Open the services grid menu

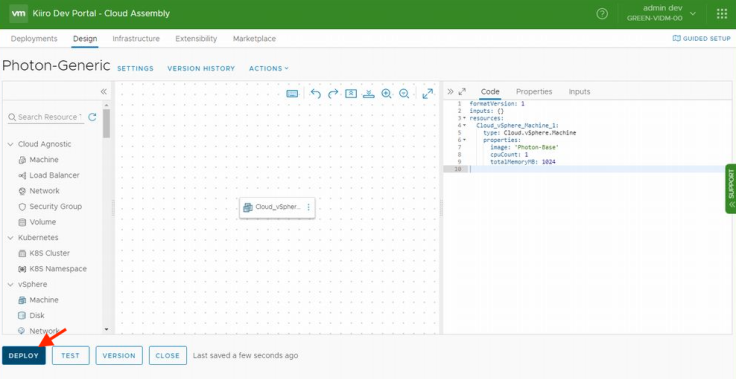tap(722, 14)
